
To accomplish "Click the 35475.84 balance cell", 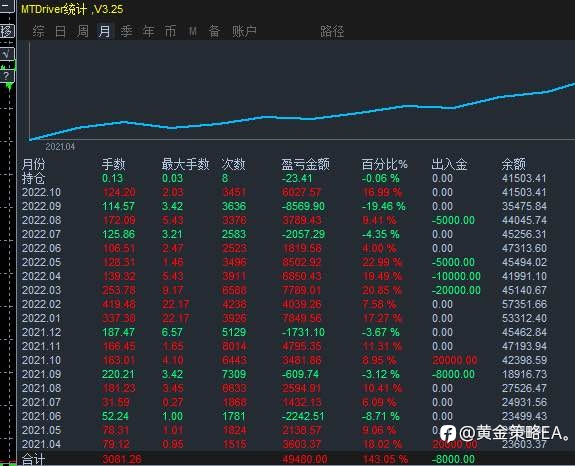I will pos(524,206).
